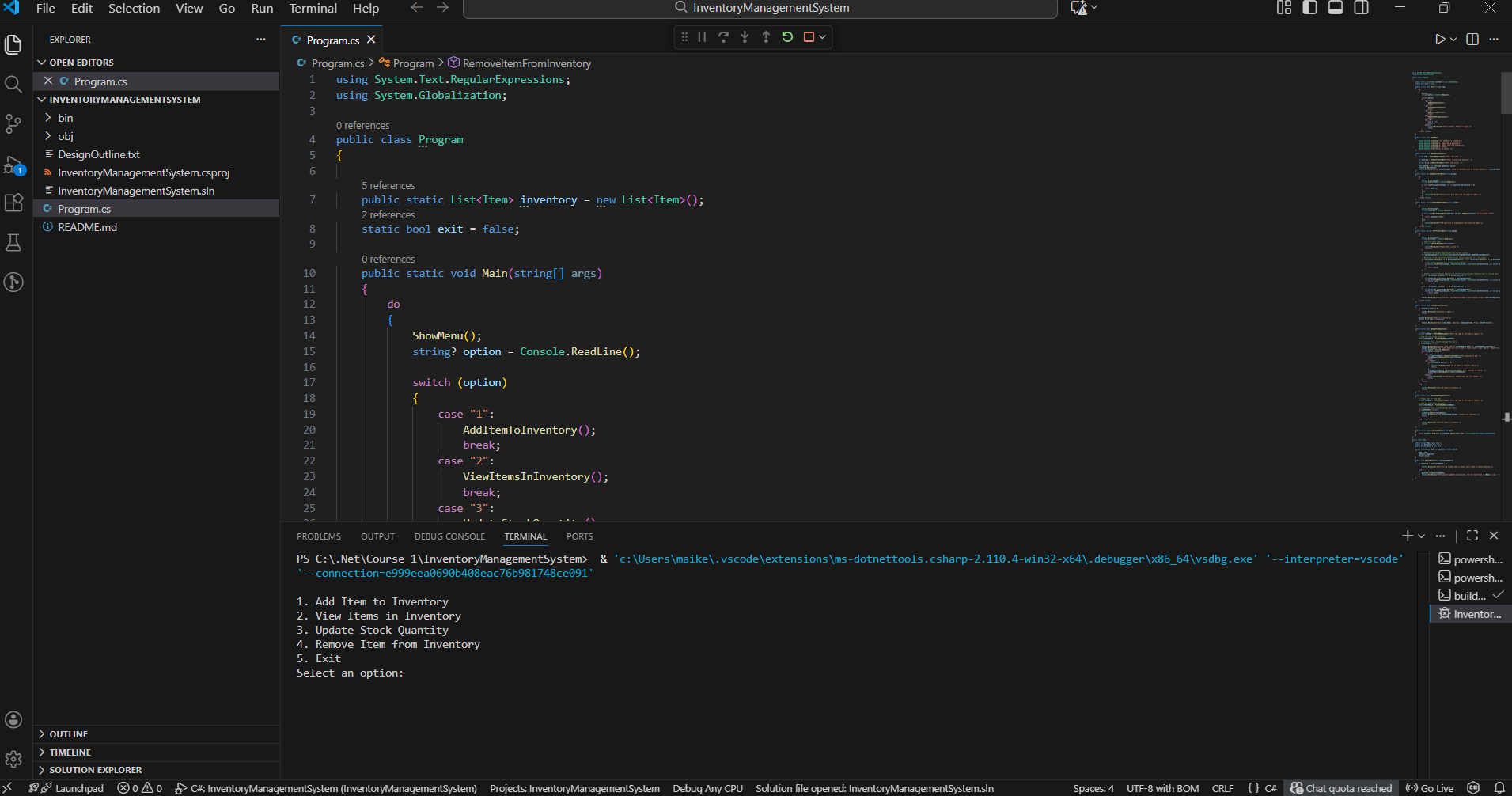Stop debugging with the red Stop icon
Viewport: 1512px width, 796px height.
click(x=809, y=36)
